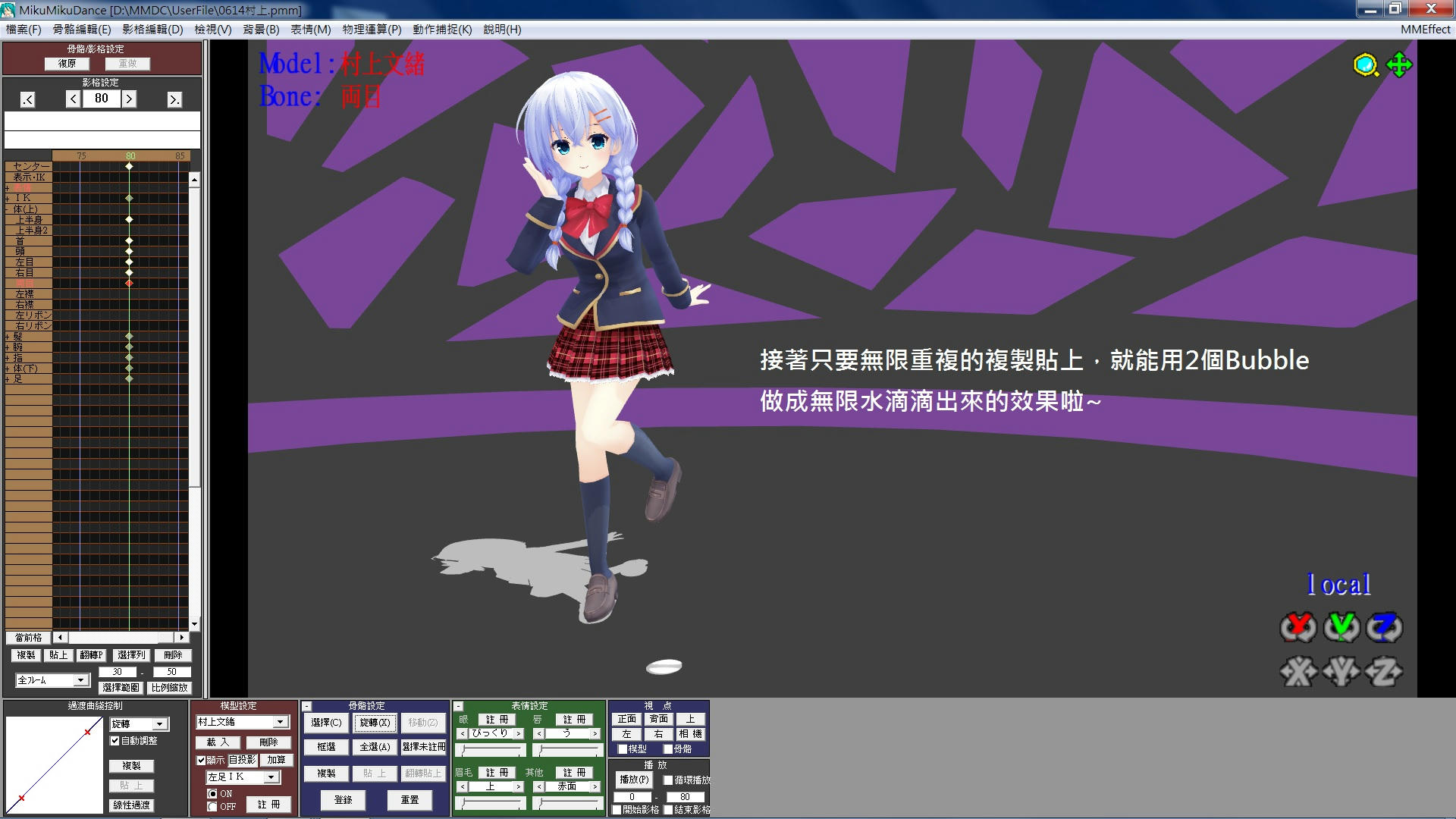Click the grey X-axis move icon
1456x819 pixels.
coord(1298,672)
